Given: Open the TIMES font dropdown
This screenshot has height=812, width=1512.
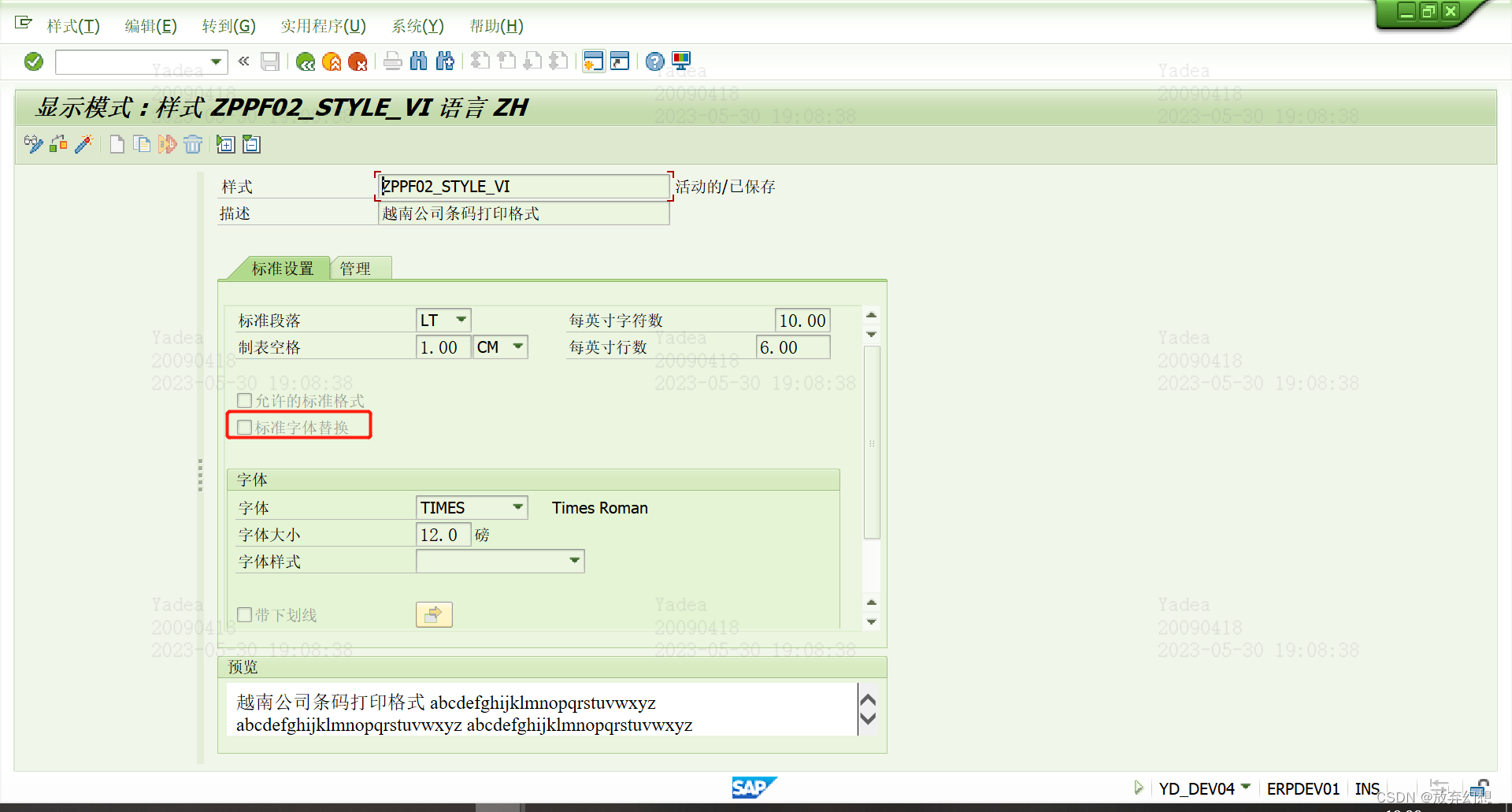Looking at the screenshot, I should point(518,507).
